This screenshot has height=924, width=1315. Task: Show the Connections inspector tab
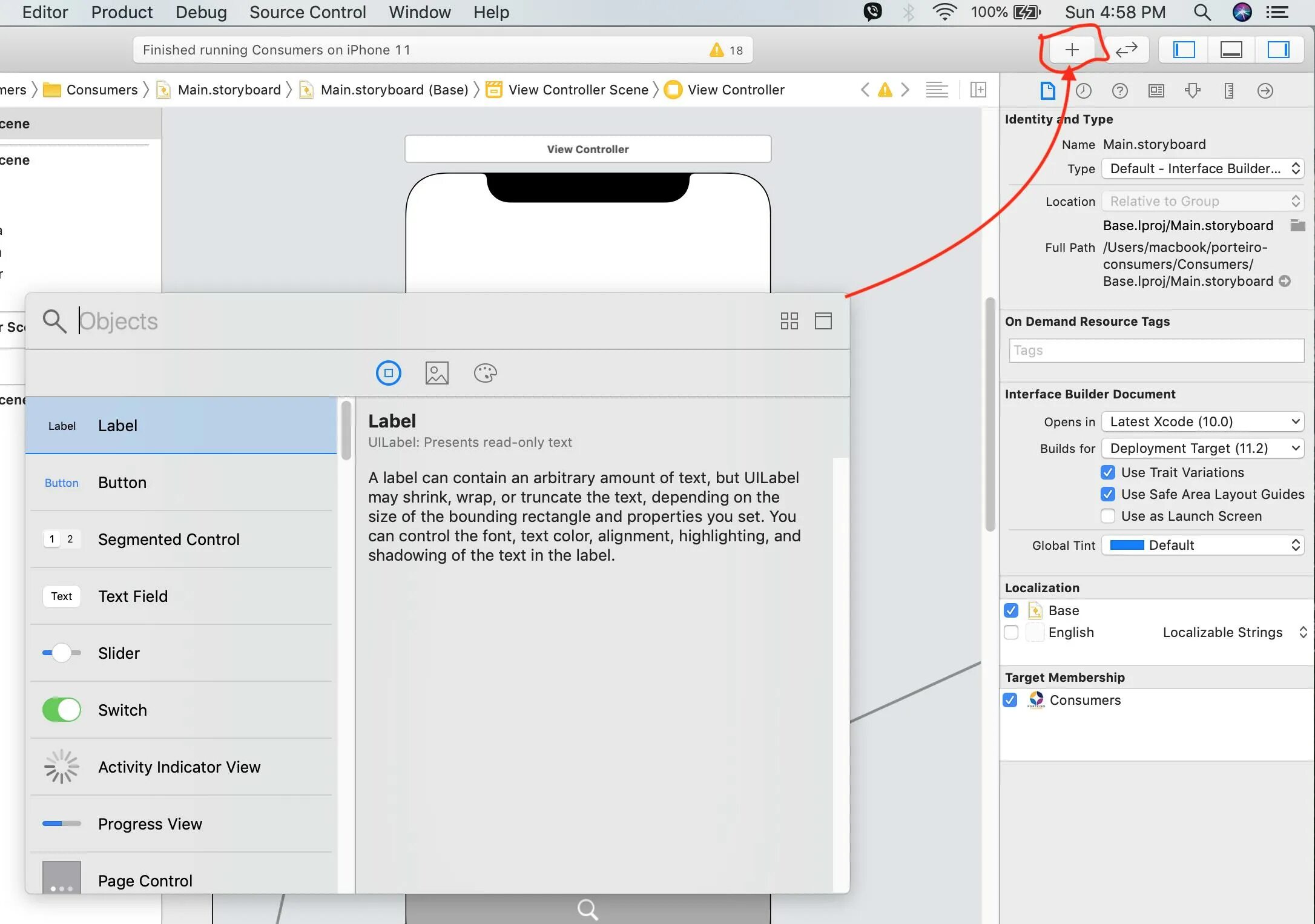(1265, 91)
